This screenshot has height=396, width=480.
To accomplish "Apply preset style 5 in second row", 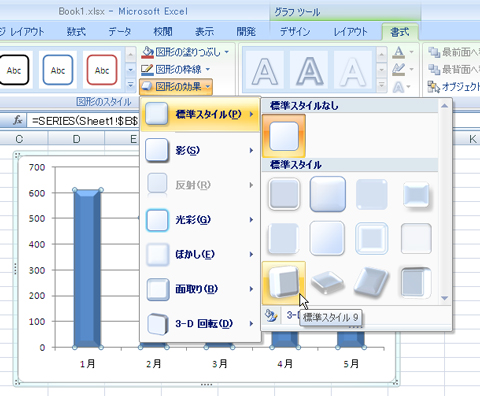I will click(284, 238).
